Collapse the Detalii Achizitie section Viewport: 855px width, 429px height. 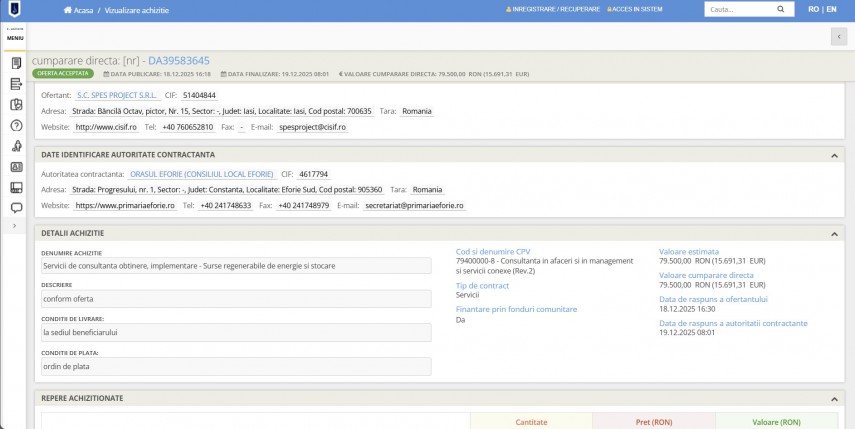(x=834, y=233)
